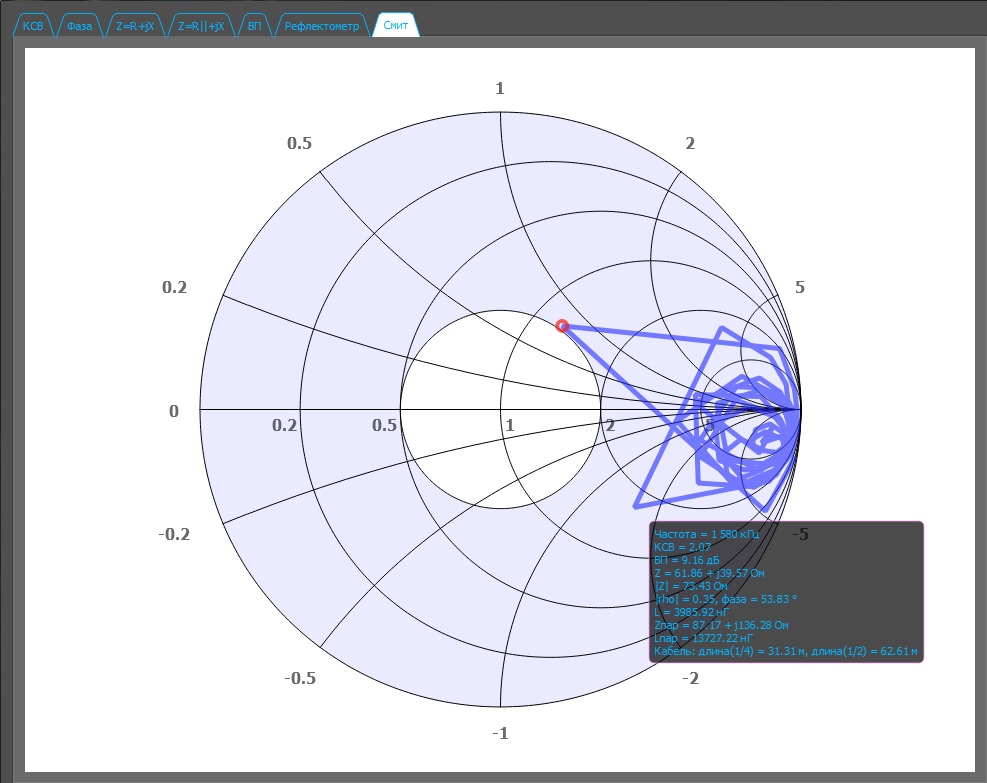
Task: Click the Кабель length line in tooltip
Action: click(x=785, y=652)
